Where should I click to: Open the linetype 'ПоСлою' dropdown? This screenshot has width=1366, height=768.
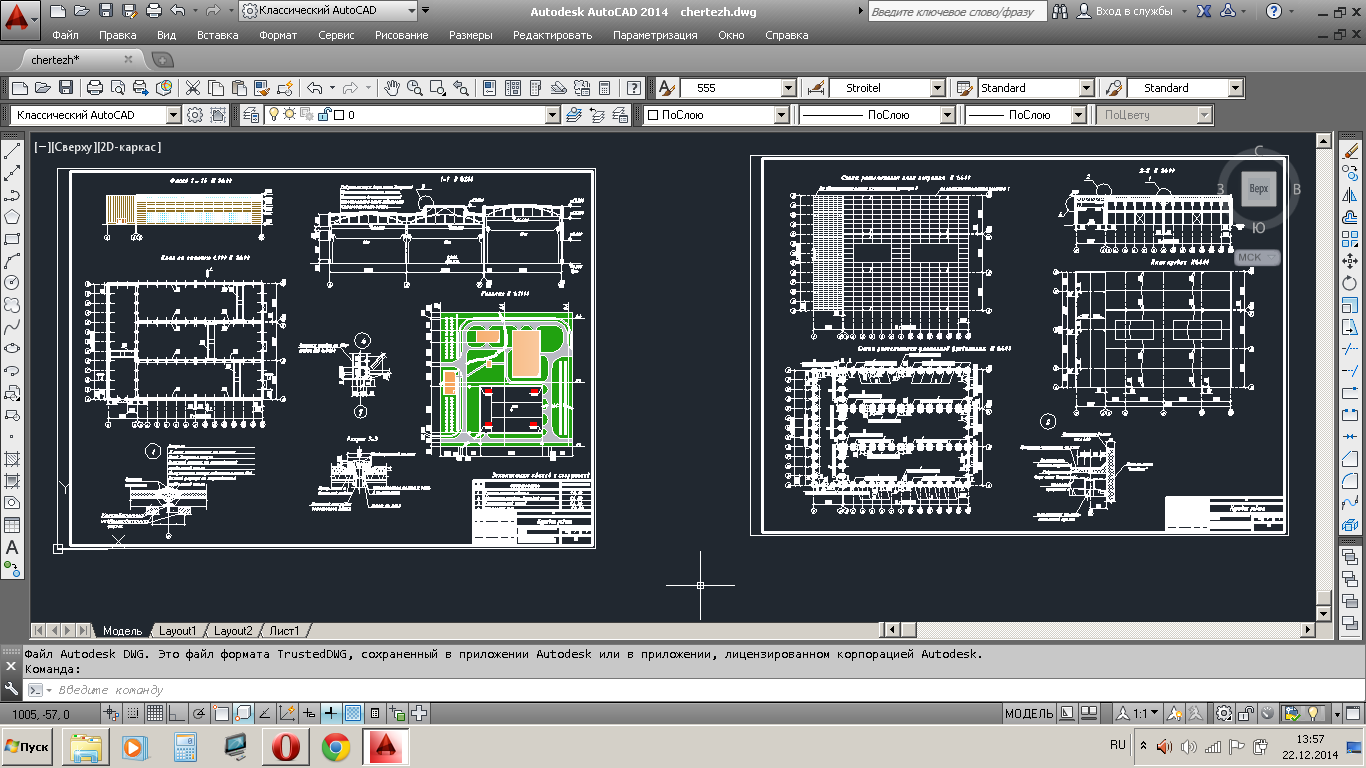pos(949,115)
